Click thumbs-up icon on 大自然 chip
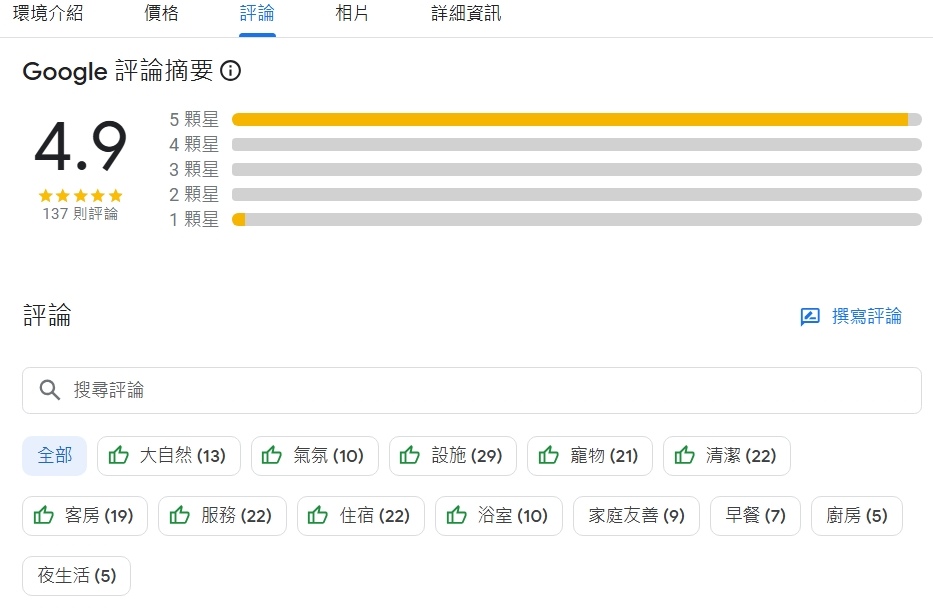Screen dimensions: 933x609 tap(119, 456)
